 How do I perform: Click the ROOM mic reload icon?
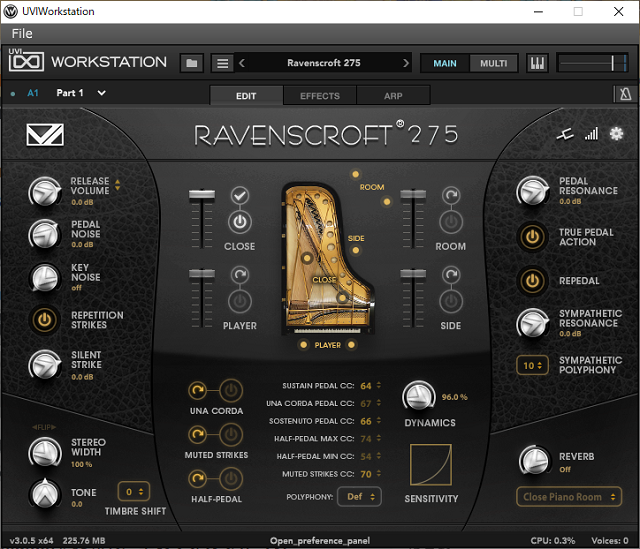pyautogui.click(x=451, y=196)
